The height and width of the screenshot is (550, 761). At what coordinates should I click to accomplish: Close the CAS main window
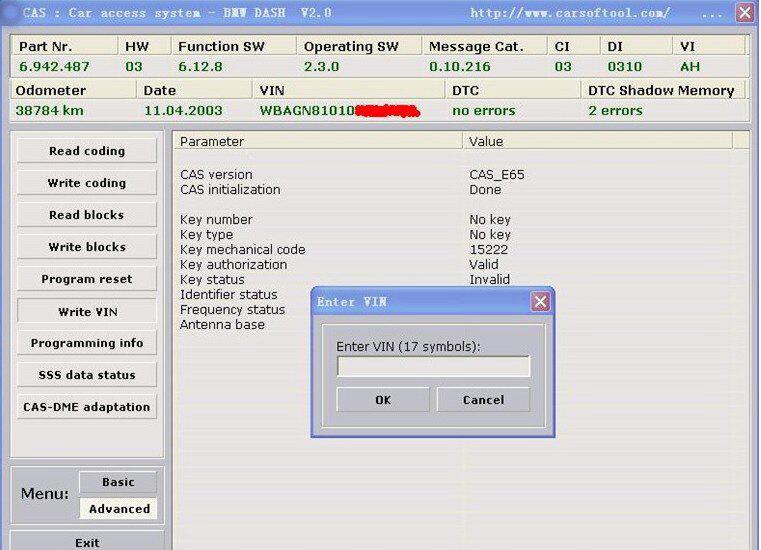[745, 12]
